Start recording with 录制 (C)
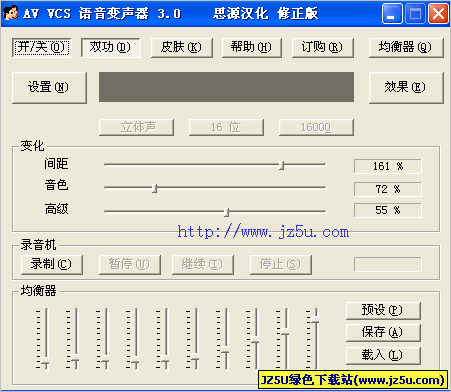Image resolution: width=451 pixels, height=392 pixels. (52, 265)
